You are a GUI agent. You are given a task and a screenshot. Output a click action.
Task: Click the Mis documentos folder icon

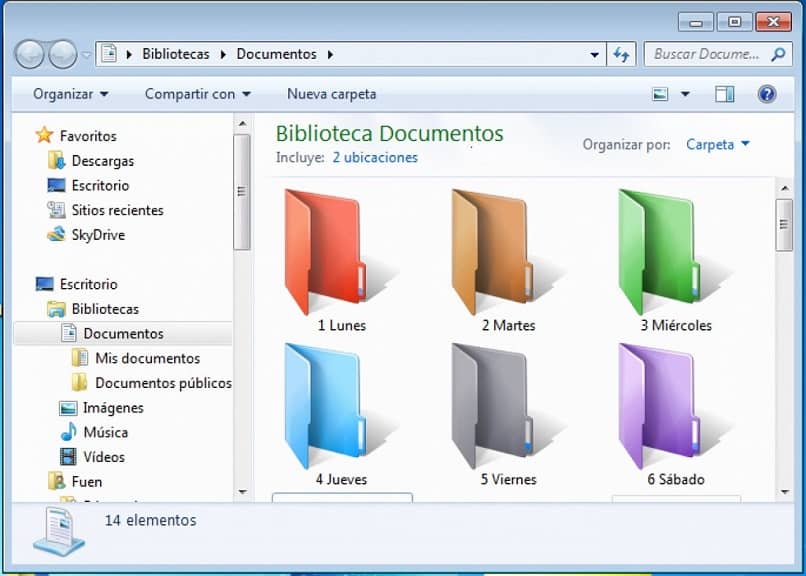[x=80, y=358]
